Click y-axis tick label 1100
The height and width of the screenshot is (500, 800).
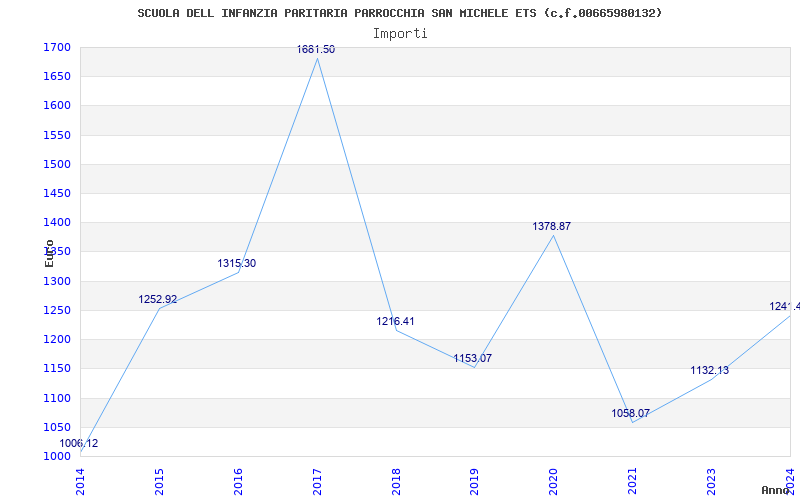(x=57, y=398)
